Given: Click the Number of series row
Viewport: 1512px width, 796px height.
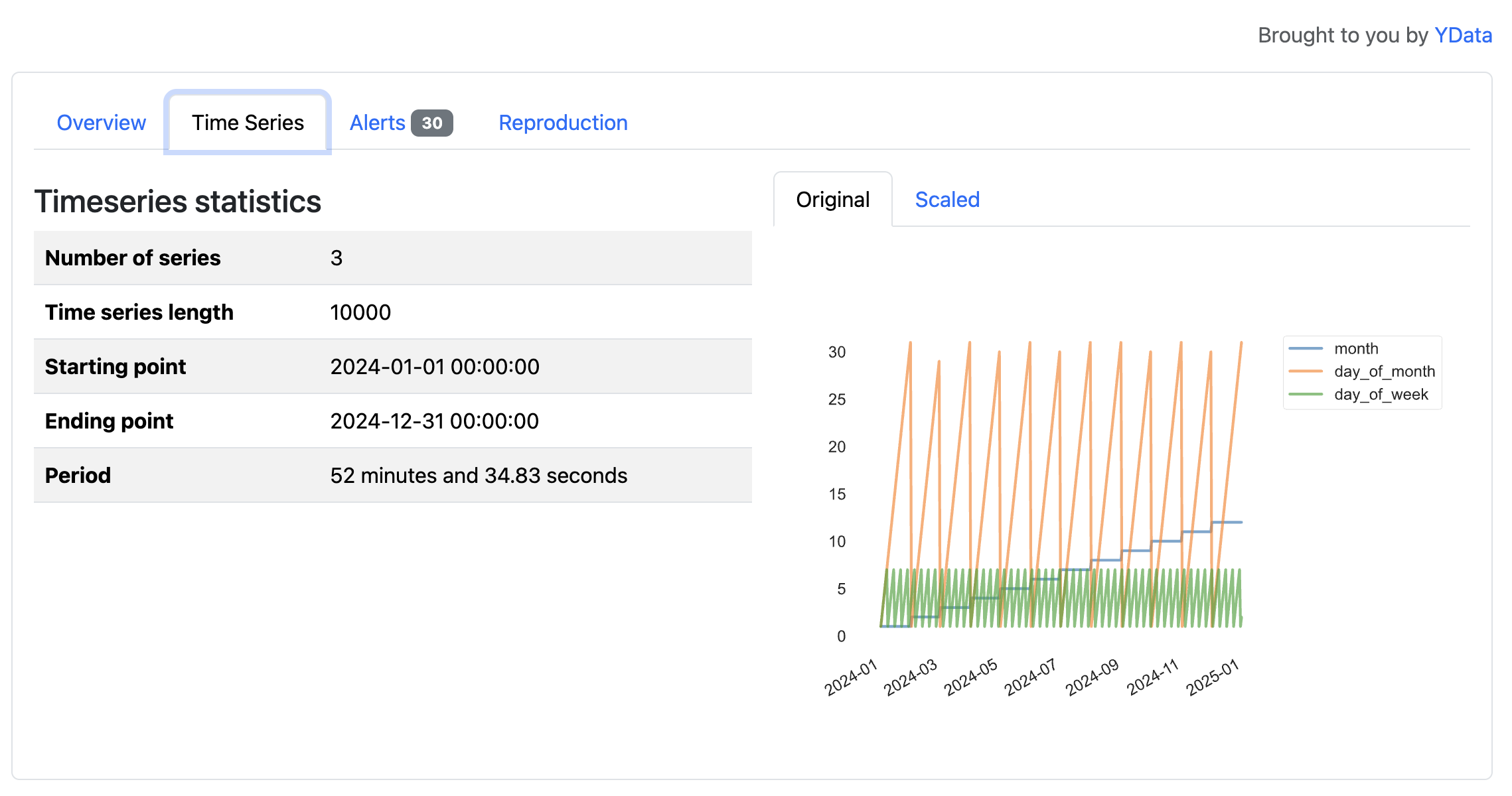Looking at the screenshot, I should [133, 258].
